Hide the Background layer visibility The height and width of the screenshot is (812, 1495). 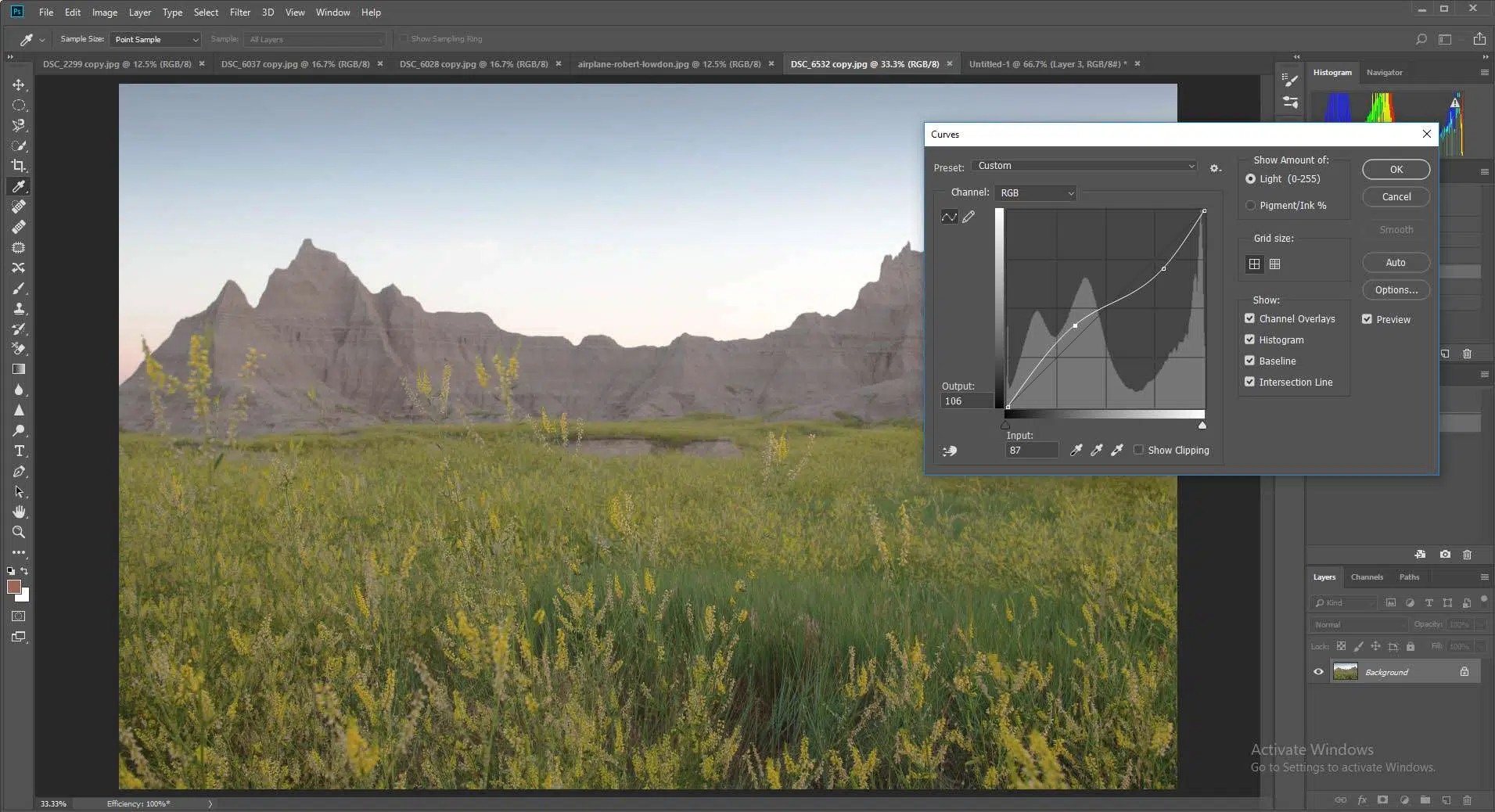1318,672
